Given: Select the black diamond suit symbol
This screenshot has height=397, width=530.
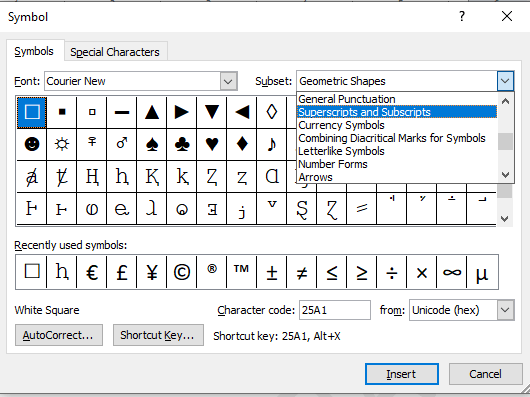Looking at the screenshot, I should pyautogui.click(x=242, y=144).
